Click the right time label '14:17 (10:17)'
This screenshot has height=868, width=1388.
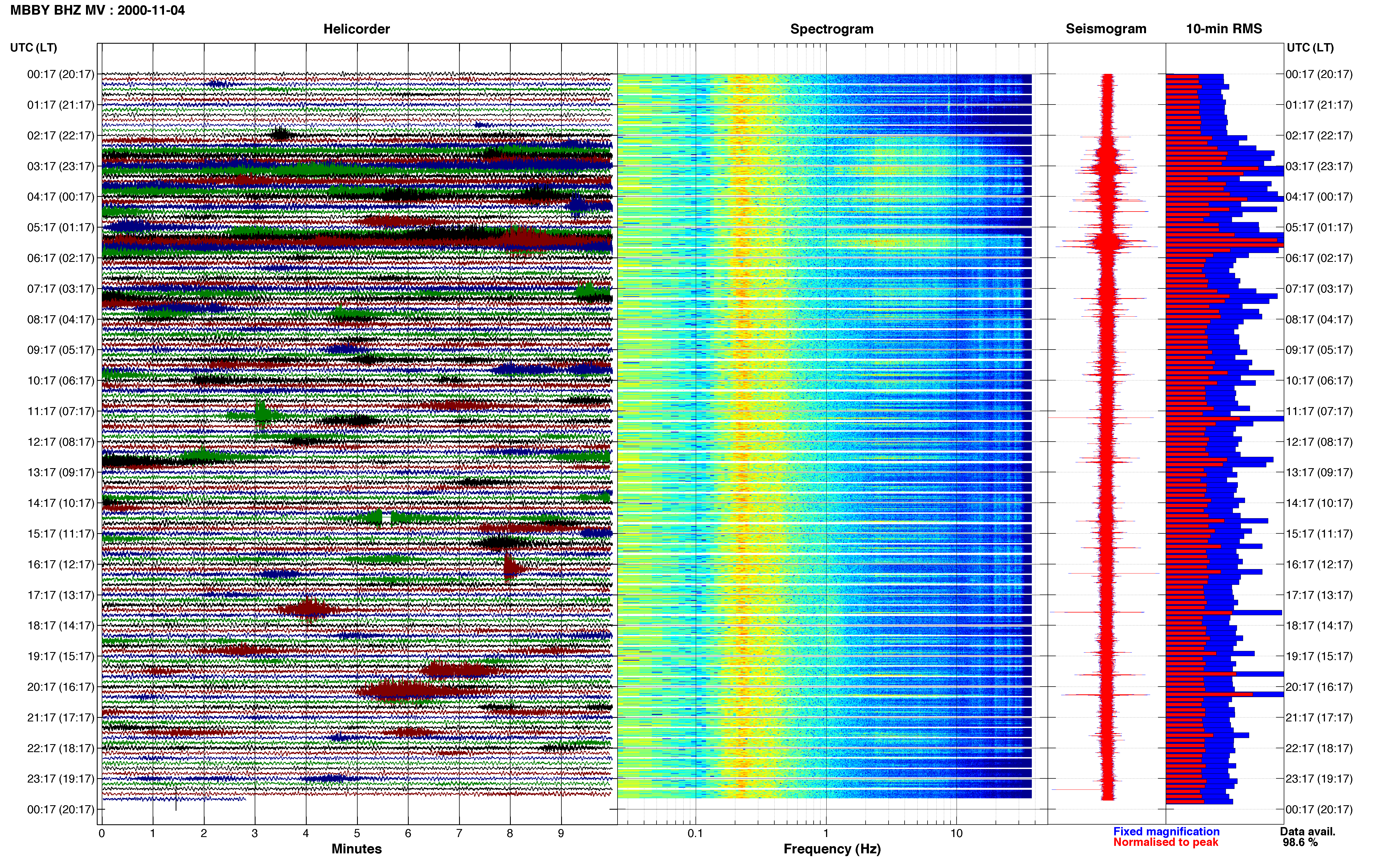click(1319, 504)
